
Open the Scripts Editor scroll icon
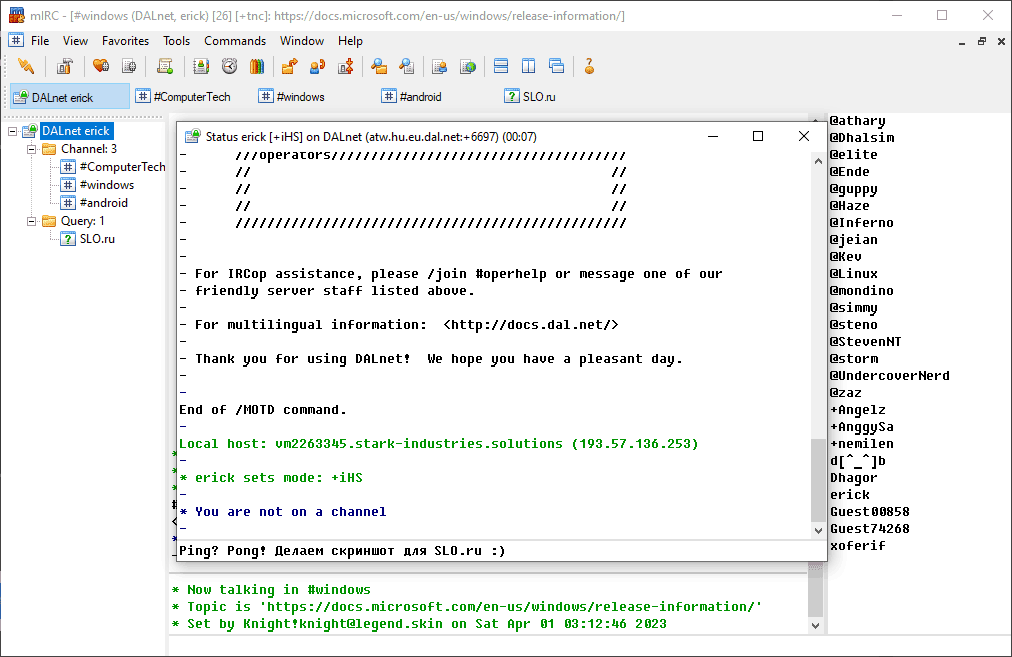[x=165, y=66]
